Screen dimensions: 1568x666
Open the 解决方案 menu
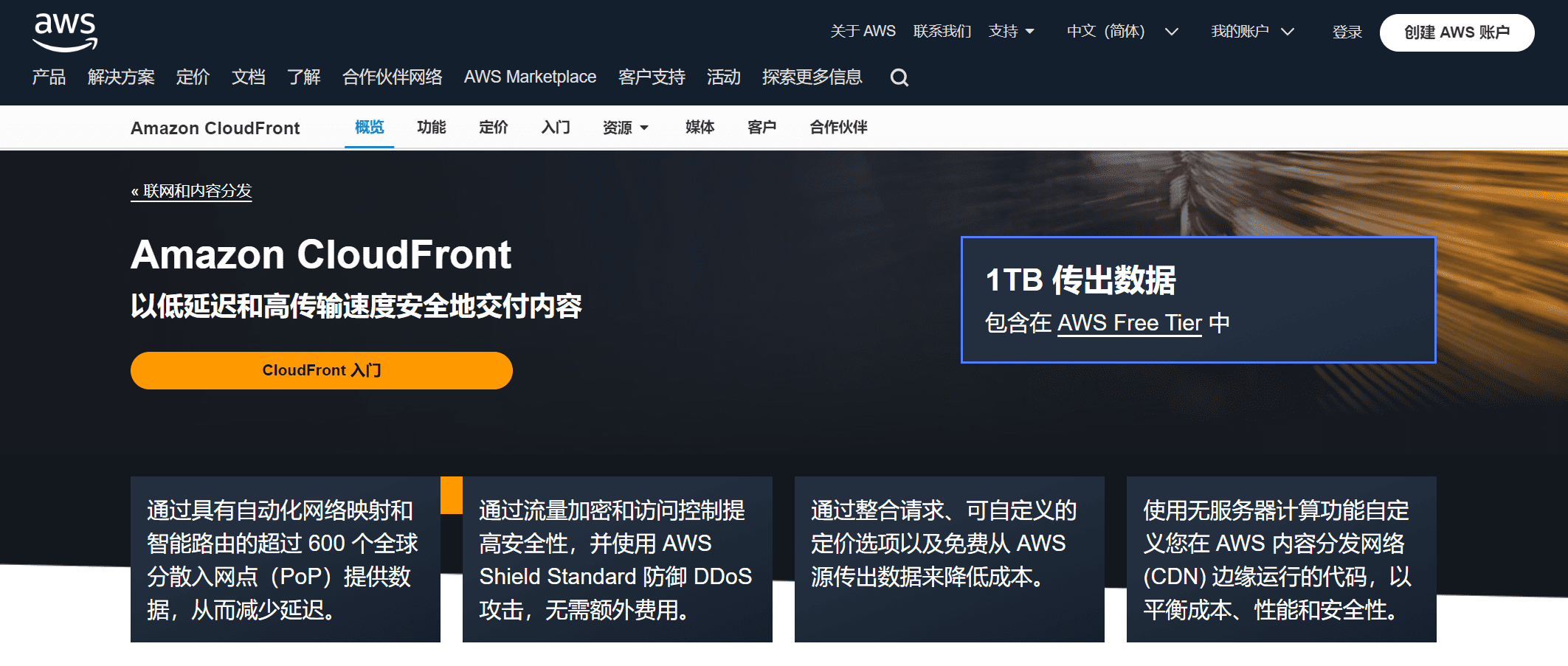[x=121, y=77]
